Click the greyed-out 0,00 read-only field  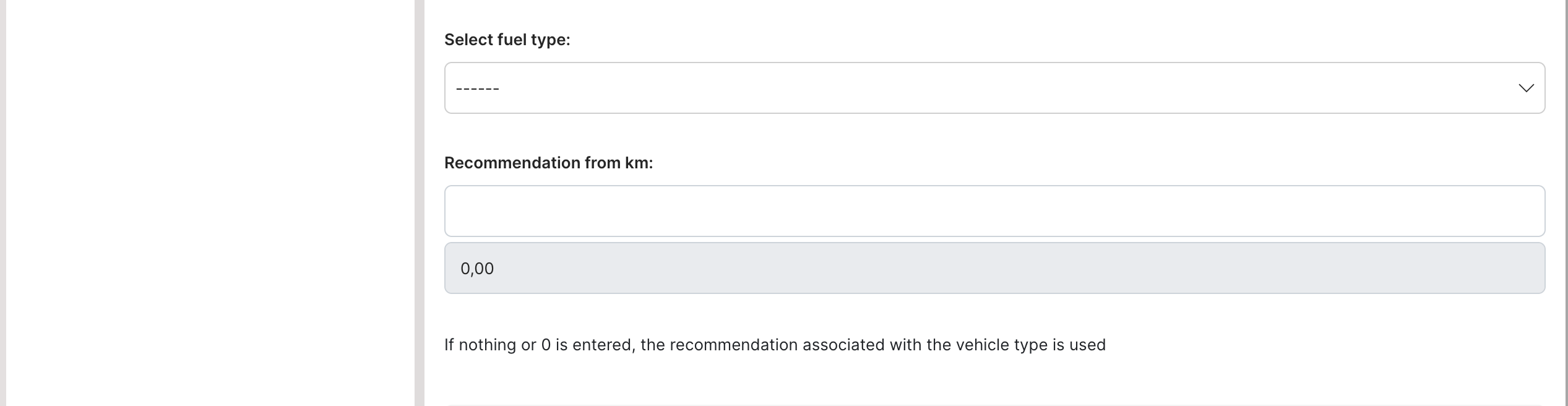tap(994, 268)
